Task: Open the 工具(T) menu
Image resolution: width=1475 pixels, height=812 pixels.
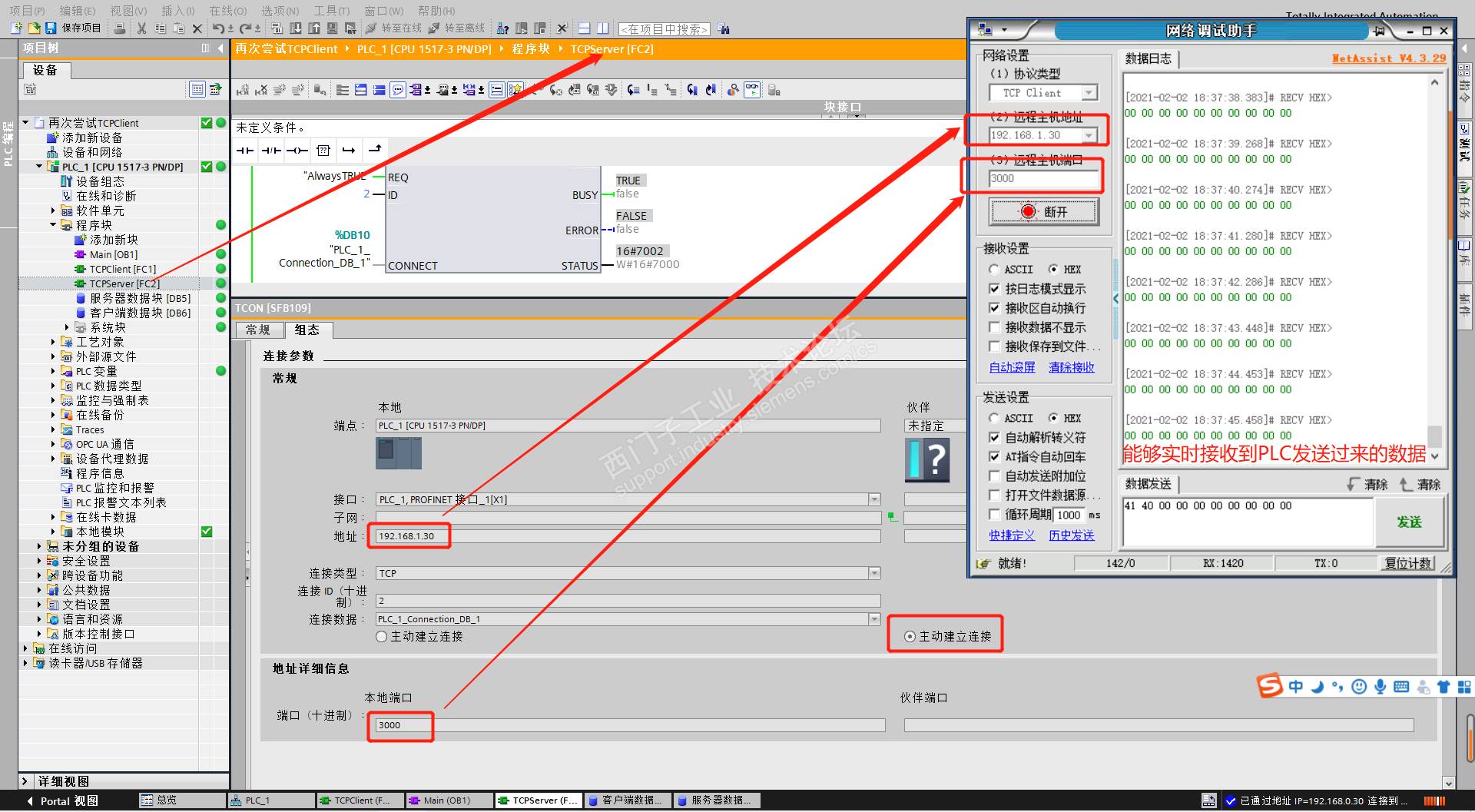Action: [331, 10]
